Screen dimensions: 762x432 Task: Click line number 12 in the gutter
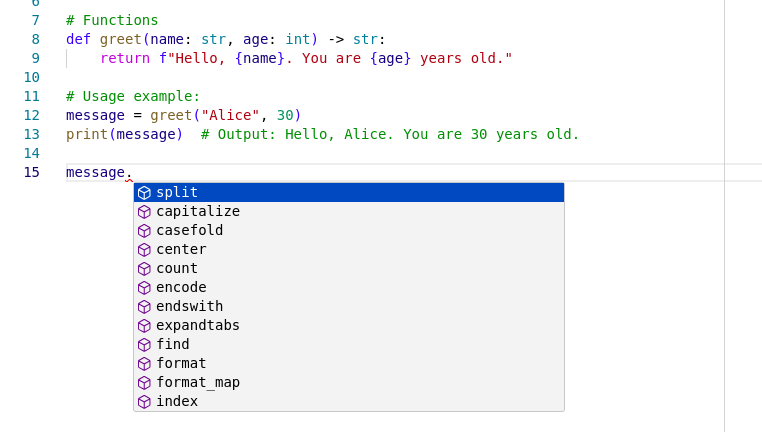pos(31,115)
